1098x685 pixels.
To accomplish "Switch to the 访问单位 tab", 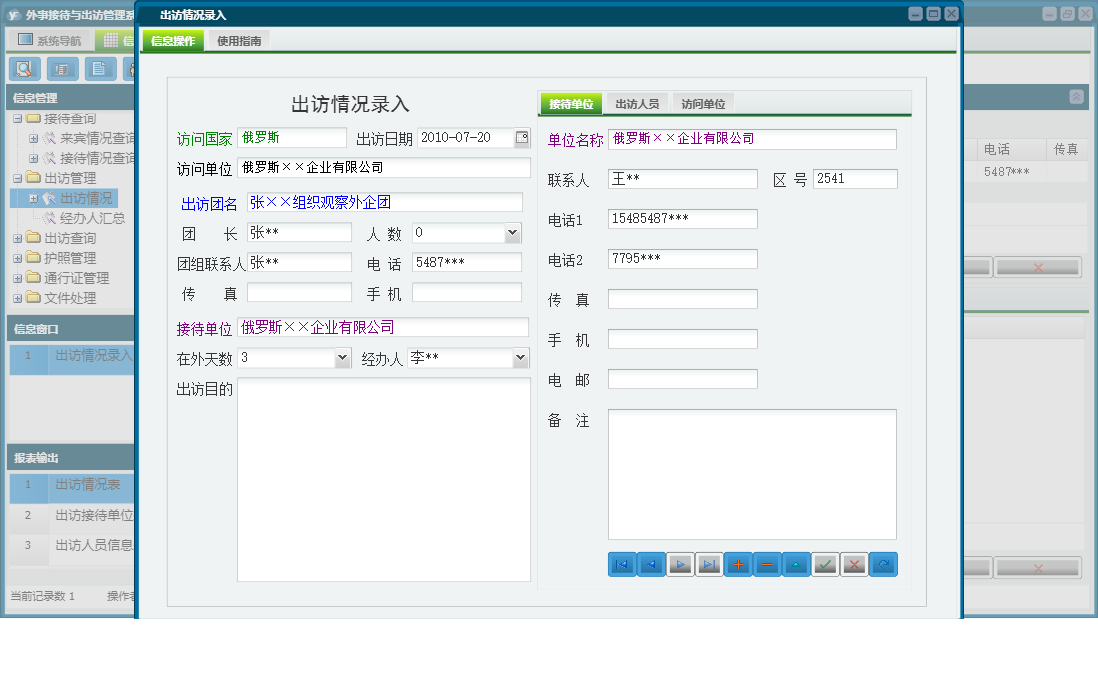I will coord(703,104).
